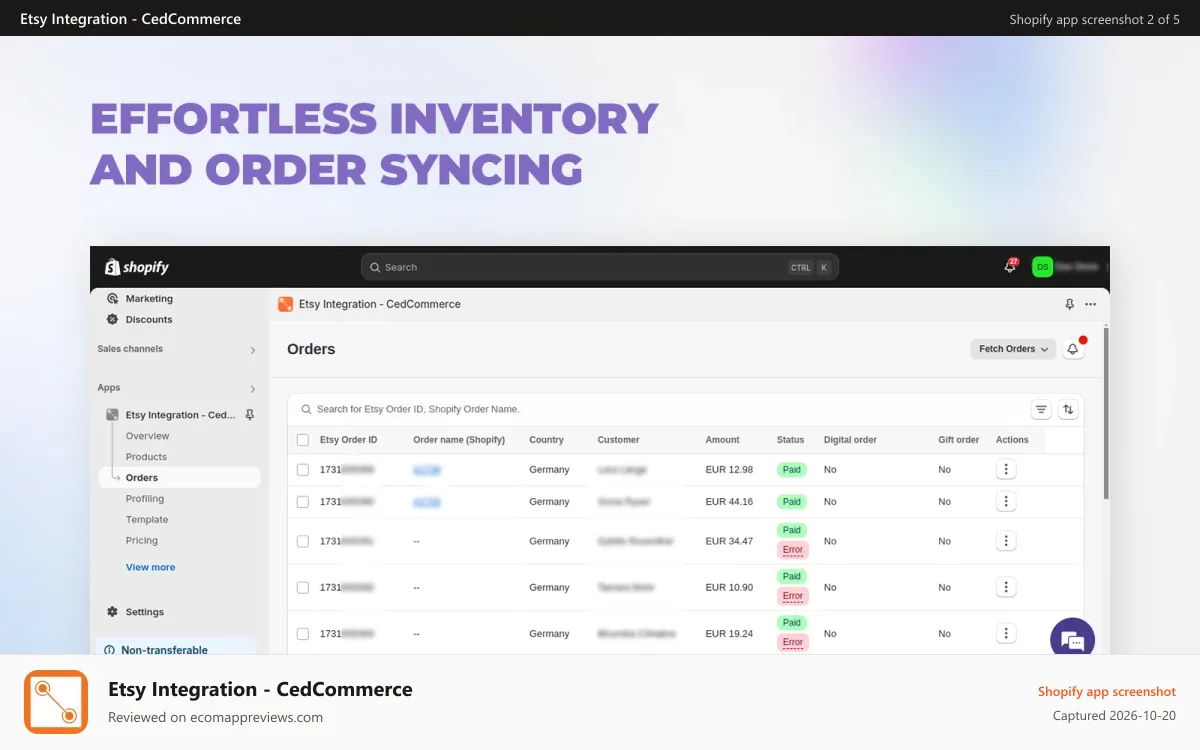The height and width of the screenshot is (750, 1200).
Task: Click the Settings gear icon
Action: (x=113, y=612)
